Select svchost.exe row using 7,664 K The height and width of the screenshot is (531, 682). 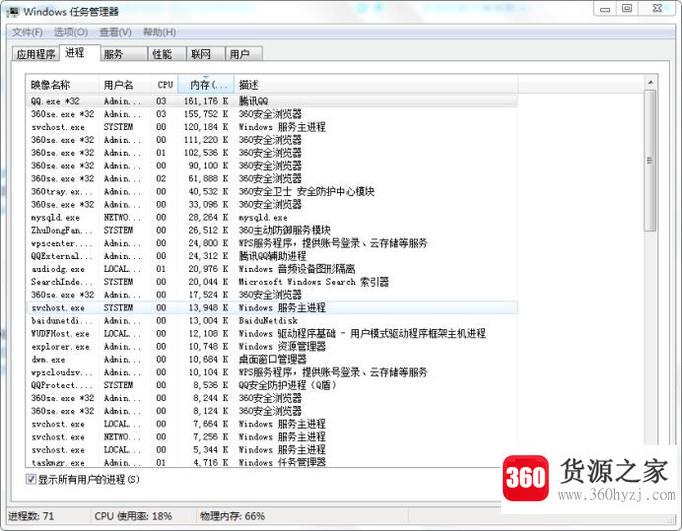(272, 424)
